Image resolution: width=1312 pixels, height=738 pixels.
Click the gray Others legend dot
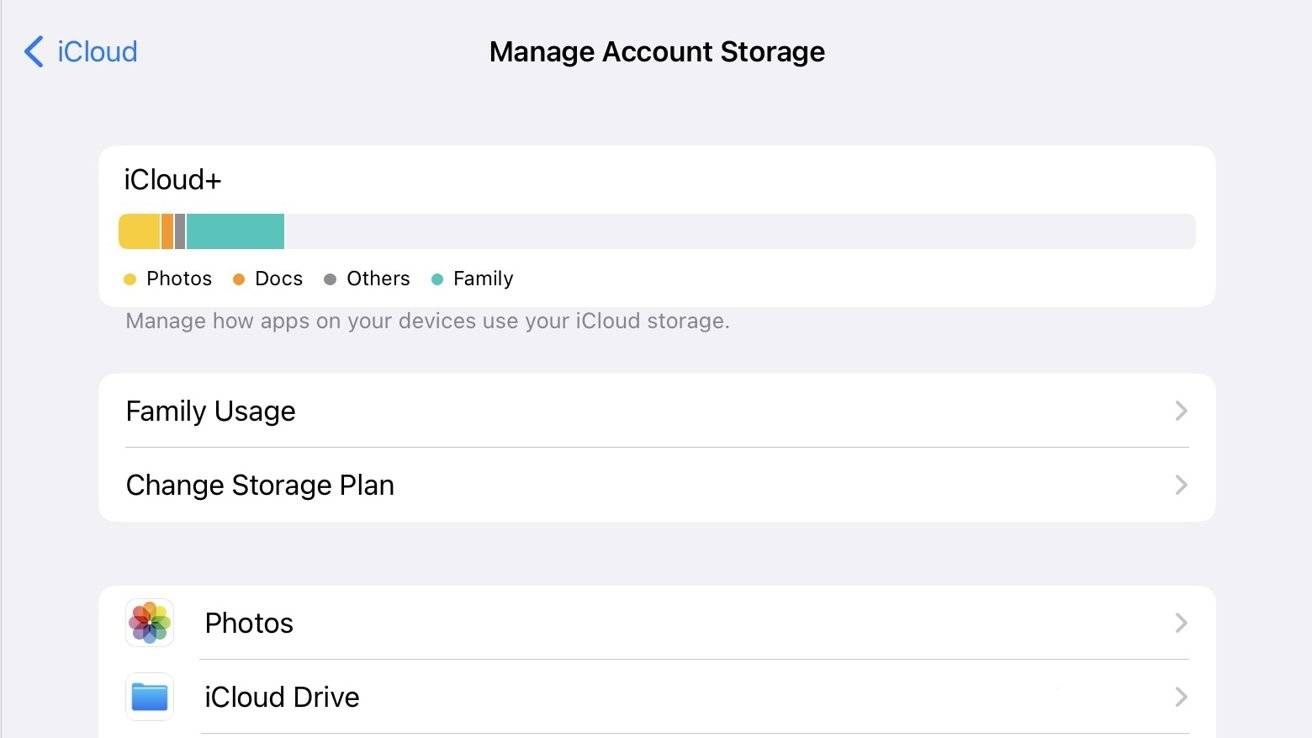coord(330,279)
